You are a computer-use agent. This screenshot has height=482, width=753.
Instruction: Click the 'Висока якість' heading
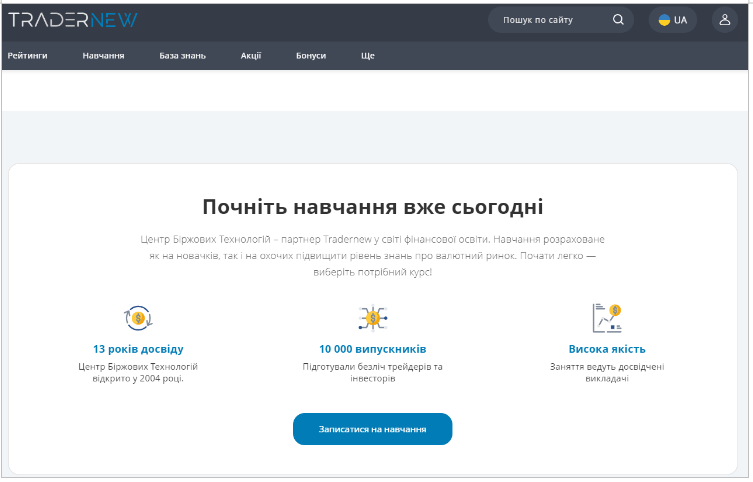[607, 349]
